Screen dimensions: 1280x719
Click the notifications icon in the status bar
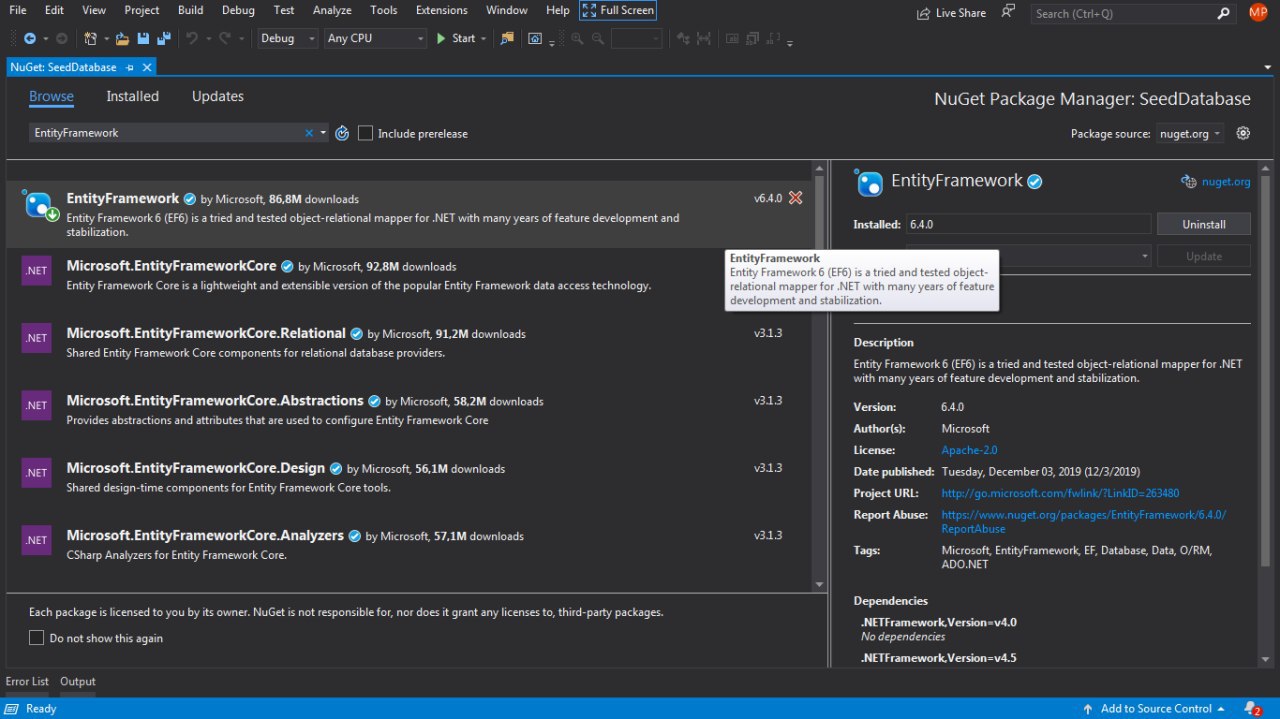click(1251, 708)
